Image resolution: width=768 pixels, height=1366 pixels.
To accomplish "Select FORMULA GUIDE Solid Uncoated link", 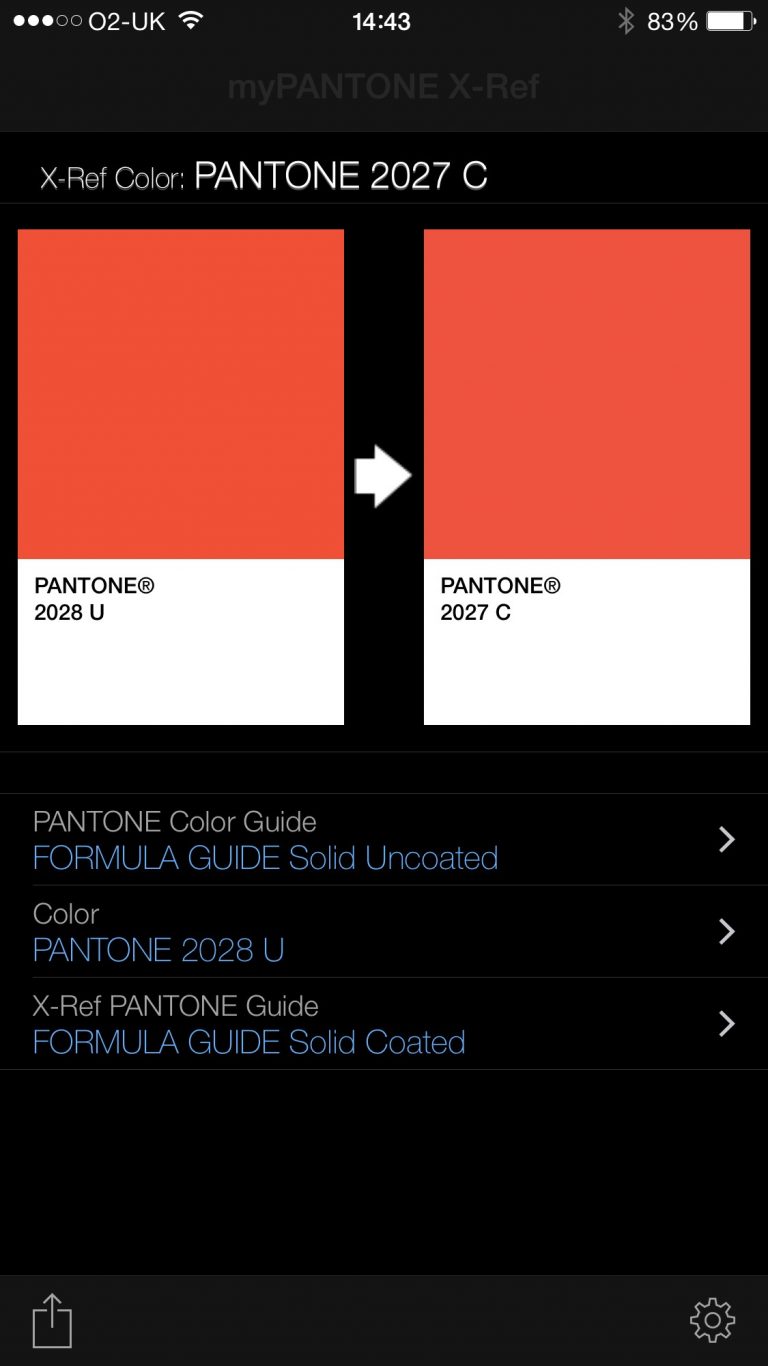I will 265,858.
